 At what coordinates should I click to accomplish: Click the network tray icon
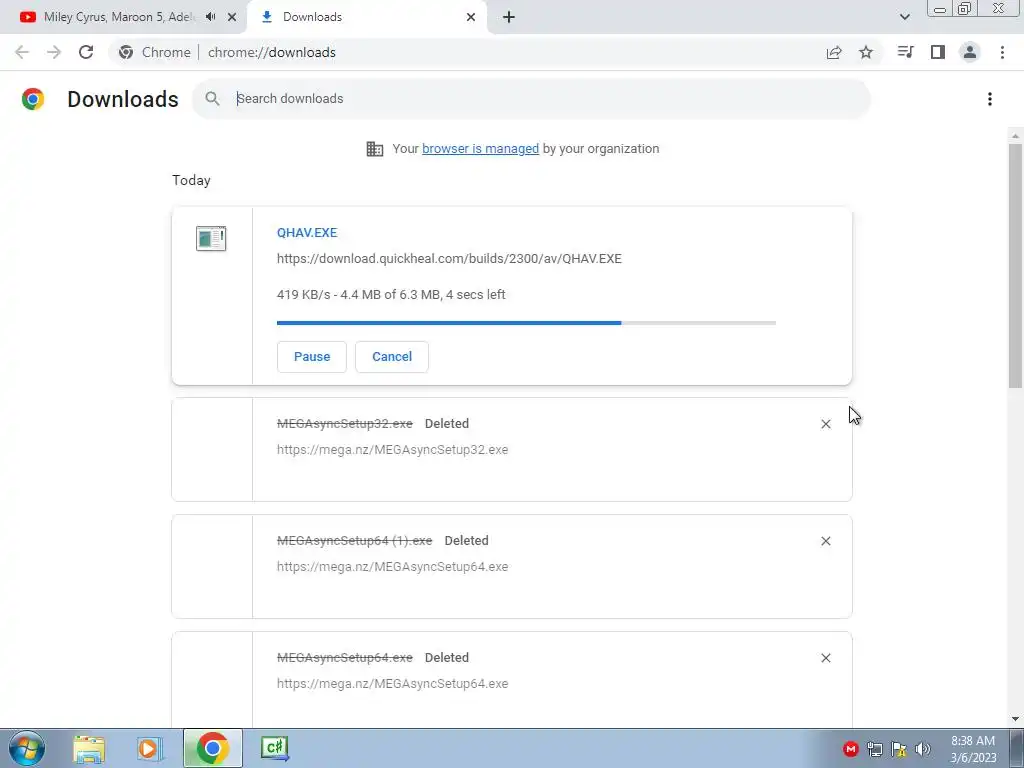875,749
